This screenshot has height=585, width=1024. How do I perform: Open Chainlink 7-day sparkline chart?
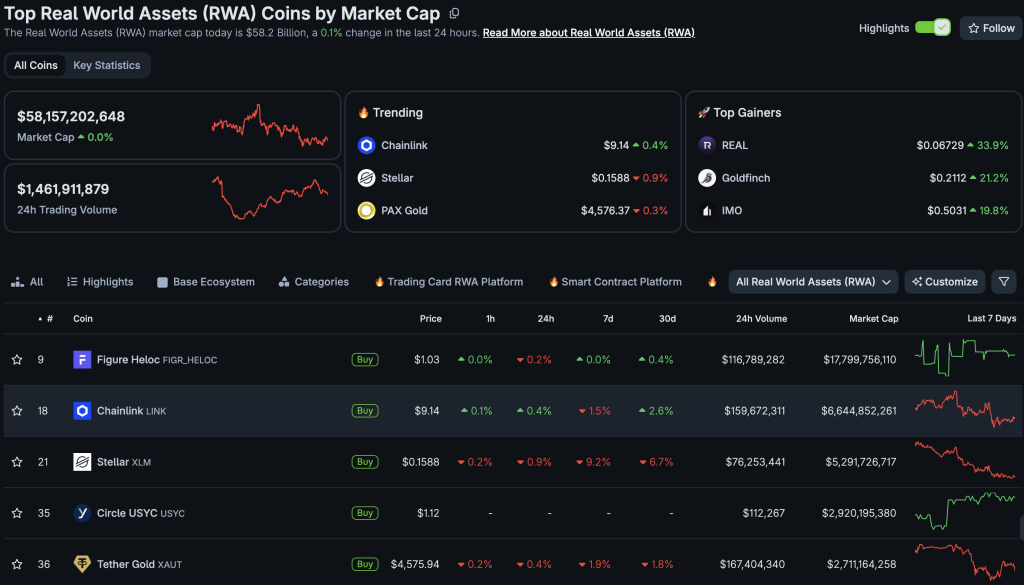965,409
